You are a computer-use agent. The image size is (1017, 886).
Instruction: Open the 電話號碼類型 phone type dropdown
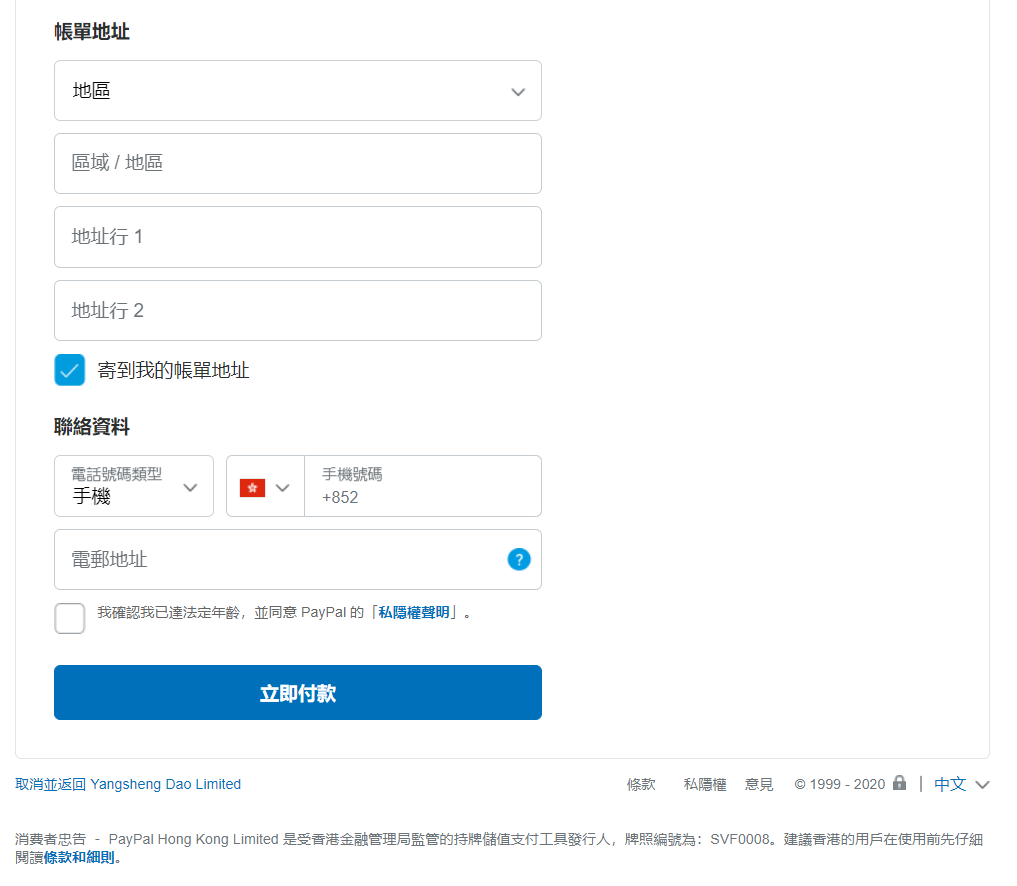click(134, 486)
